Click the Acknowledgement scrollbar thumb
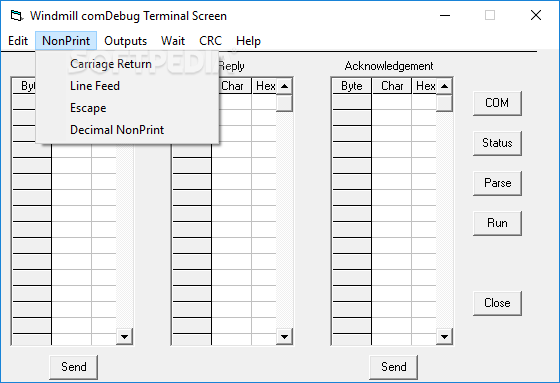 click(444, 103)
